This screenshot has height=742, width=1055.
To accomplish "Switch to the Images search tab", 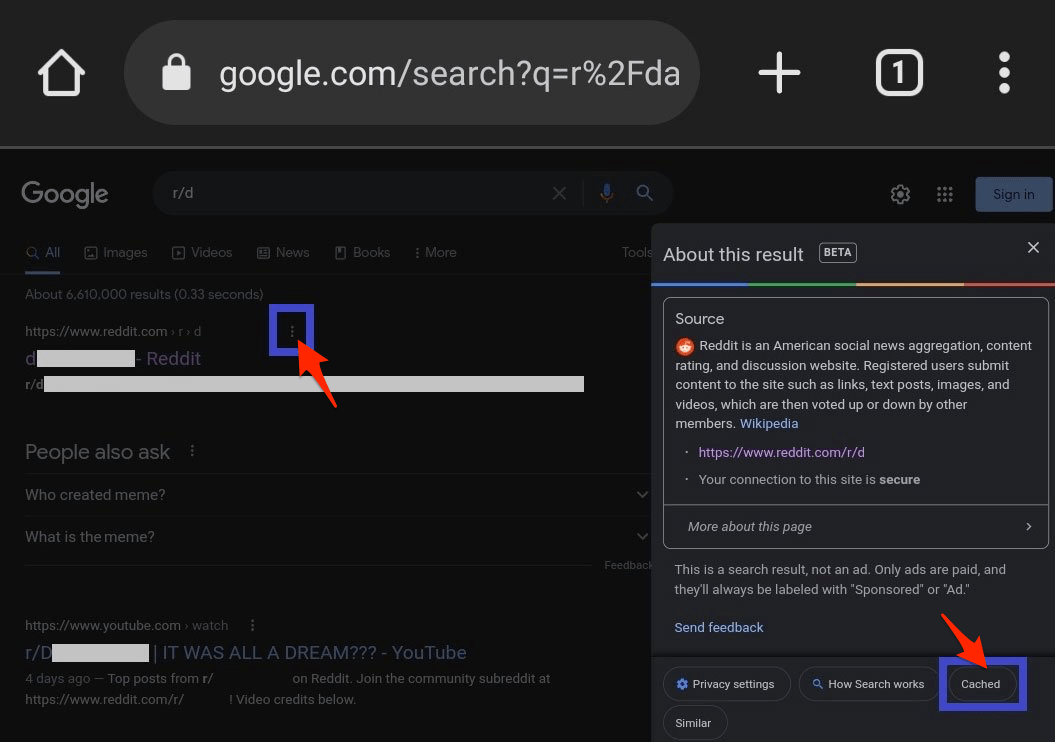I will pyautogui.click(x=115, y=252).
